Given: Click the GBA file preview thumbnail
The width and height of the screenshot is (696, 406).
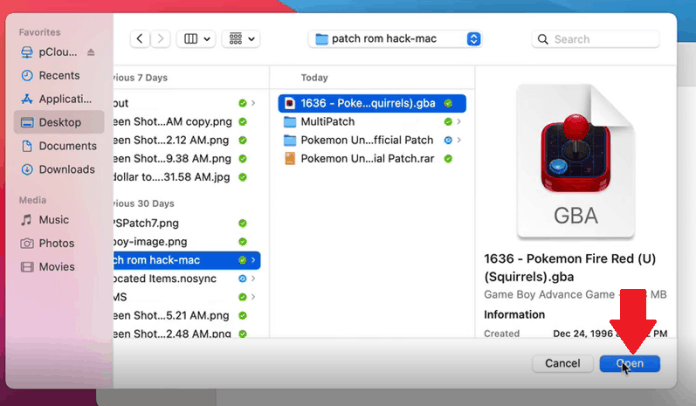Looking at the screenshot, I should pos(576,161).
